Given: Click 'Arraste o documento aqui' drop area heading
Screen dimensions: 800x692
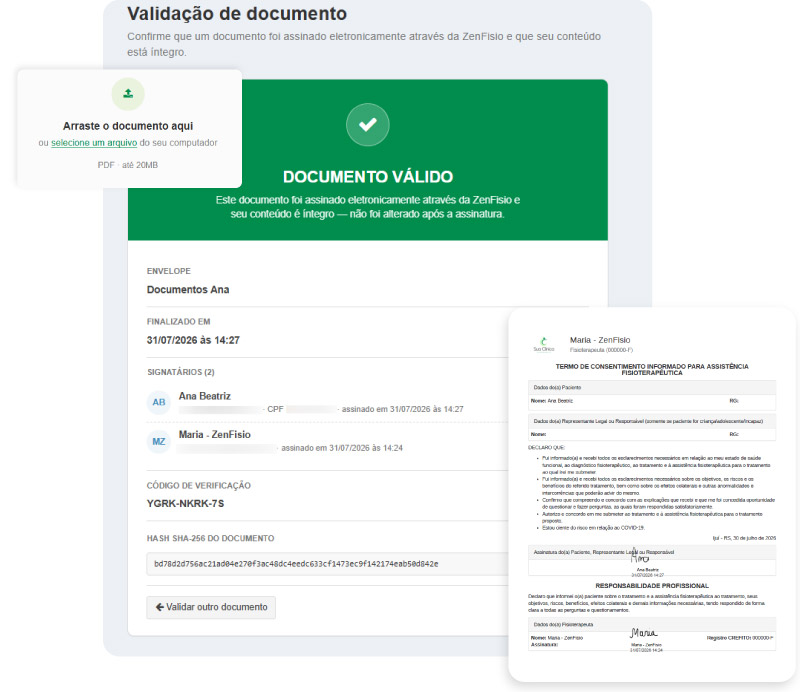Looking at the screenshot, I should click(x=128, y=126).
